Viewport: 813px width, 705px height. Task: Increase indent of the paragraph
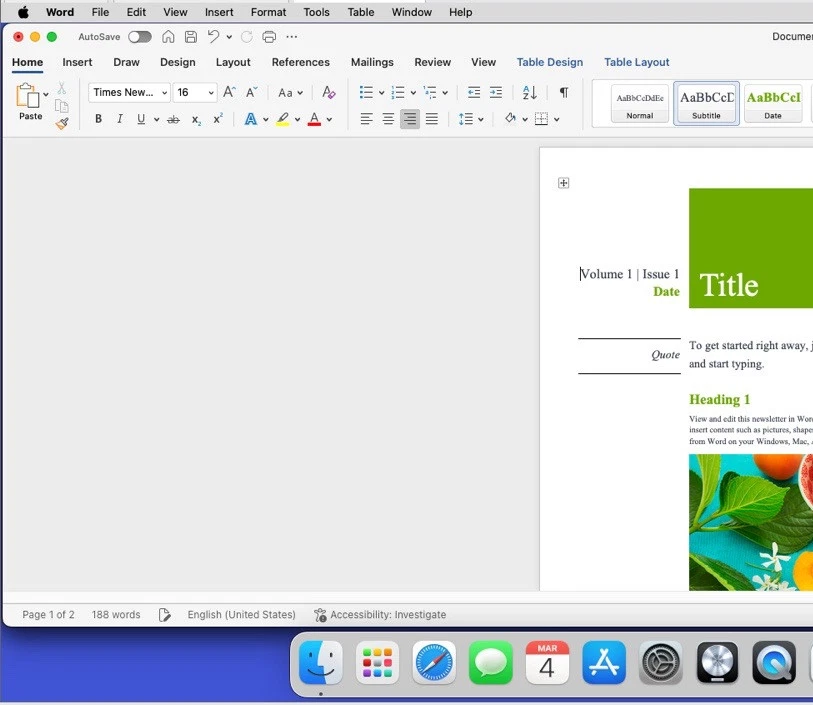coord(496,92)
